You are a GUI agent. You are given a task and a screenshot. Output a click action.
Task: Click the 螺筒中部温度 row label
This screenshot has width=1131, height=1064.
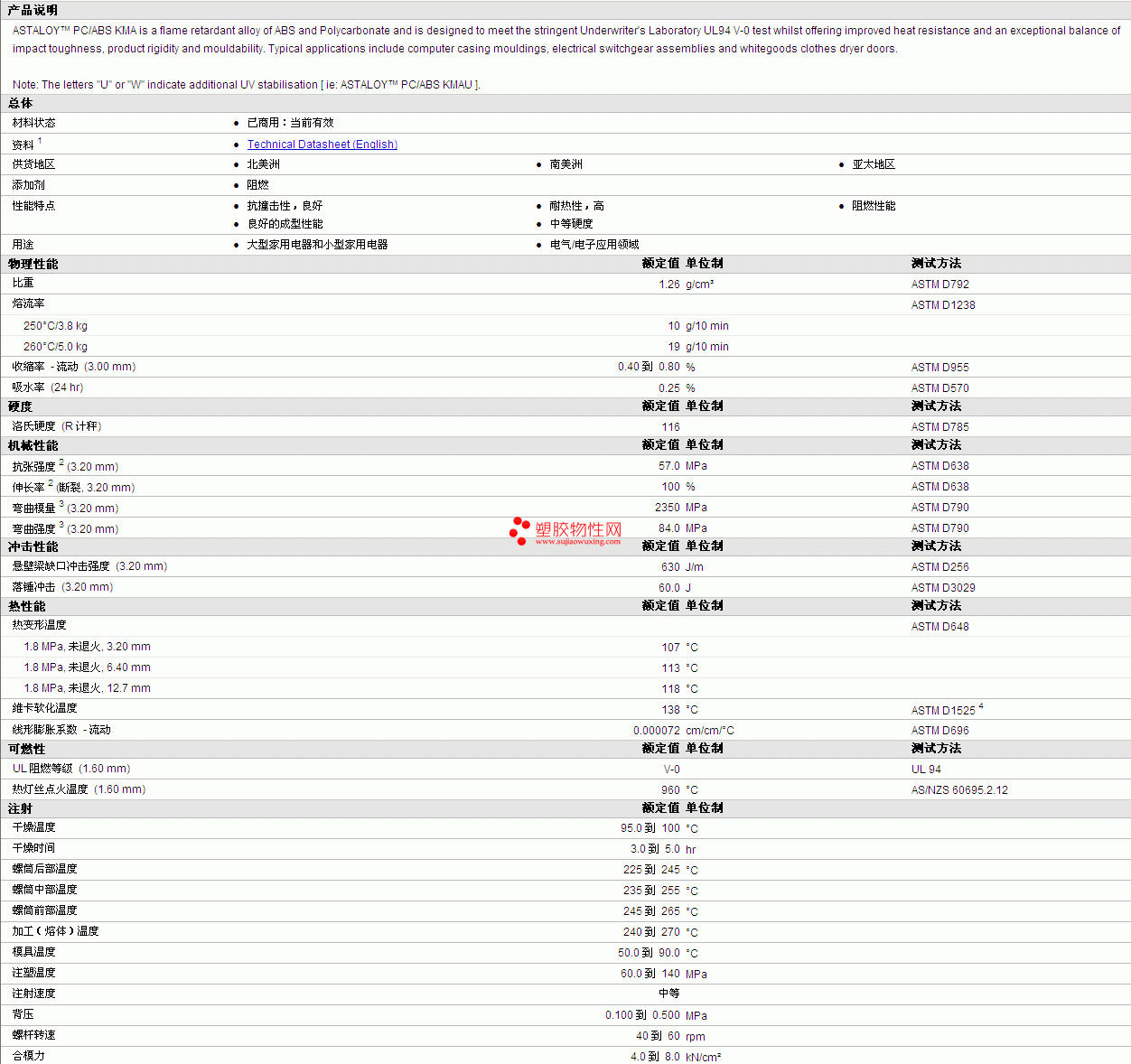45,891
